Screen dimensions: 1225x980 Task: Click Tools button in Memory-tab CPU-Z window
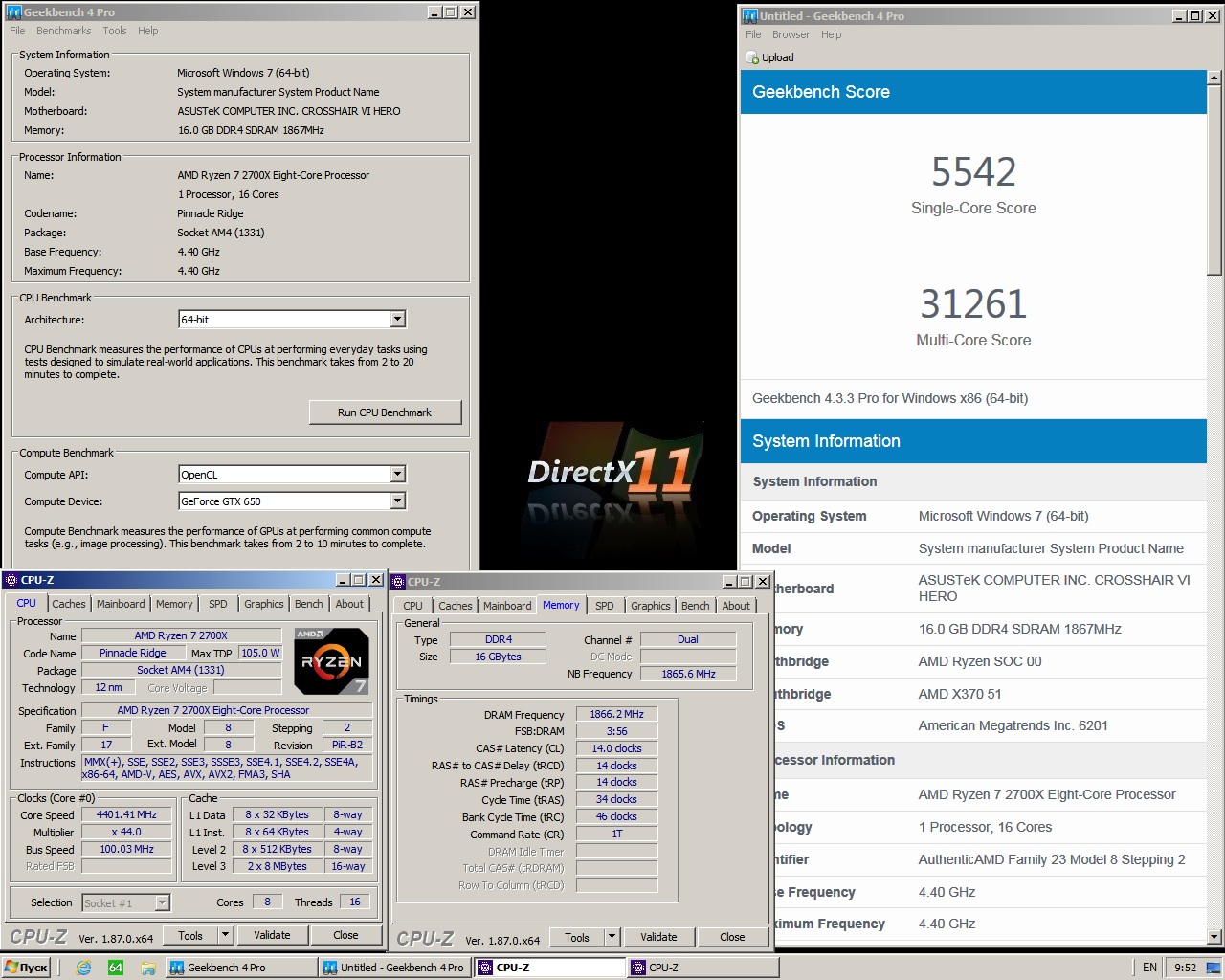coord(577,937)
